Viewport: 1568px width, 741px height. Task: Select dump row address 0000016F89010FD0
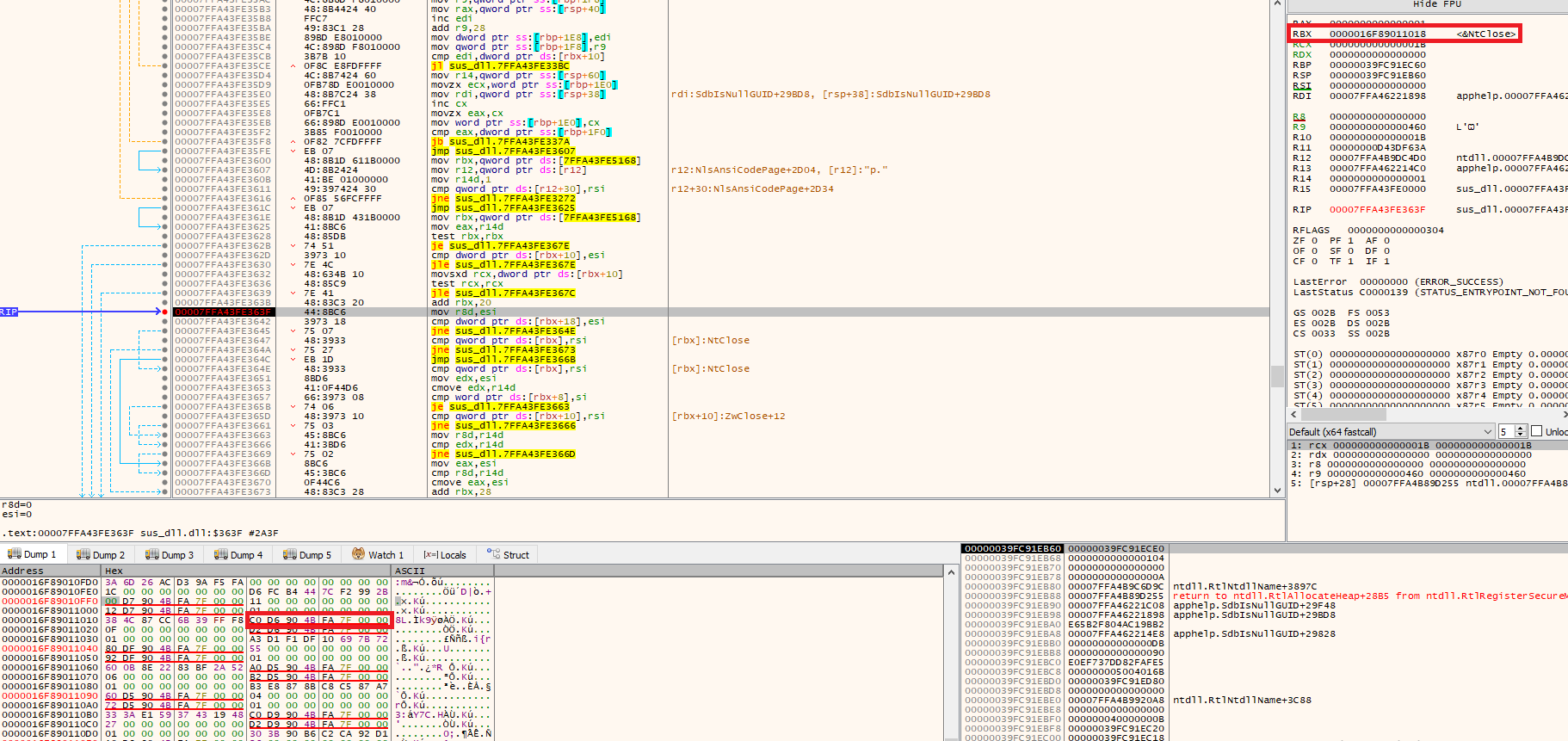click(x=50, y=582)
